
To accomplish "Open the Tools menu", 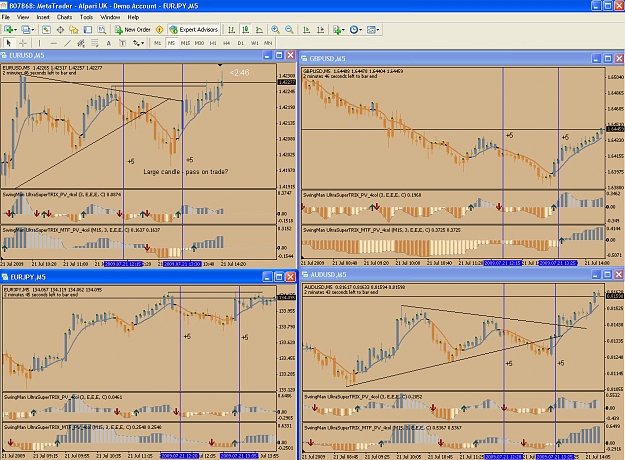I will click(86, 17).
